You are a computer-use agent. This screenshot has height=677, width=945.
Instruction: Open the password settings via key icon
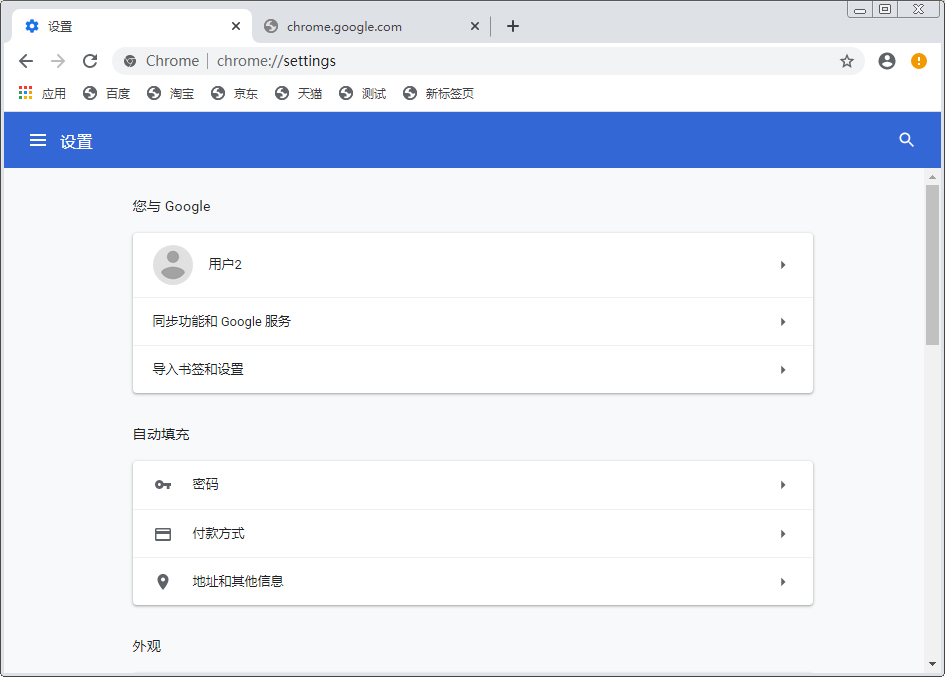(x=163, y=485)
